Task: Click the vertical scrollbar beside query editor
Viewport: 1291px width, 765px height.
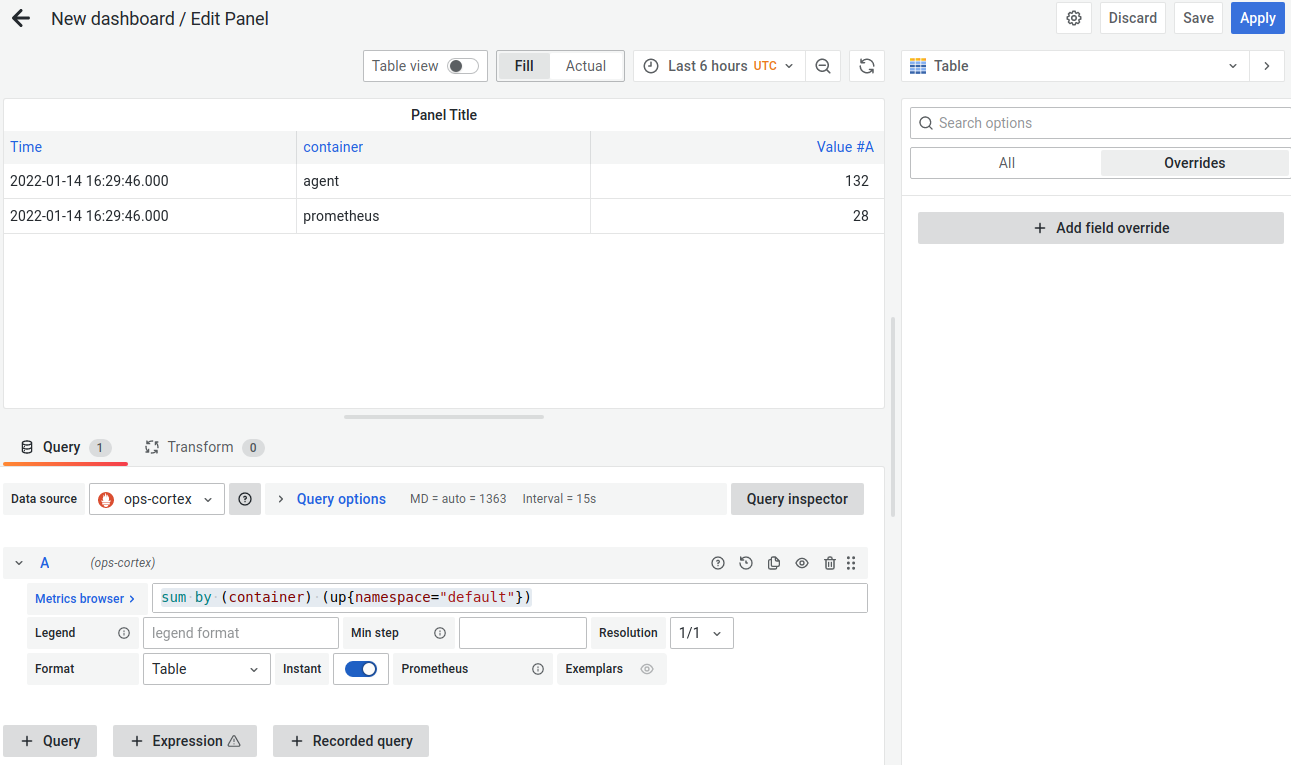Action: coord(893,417)
